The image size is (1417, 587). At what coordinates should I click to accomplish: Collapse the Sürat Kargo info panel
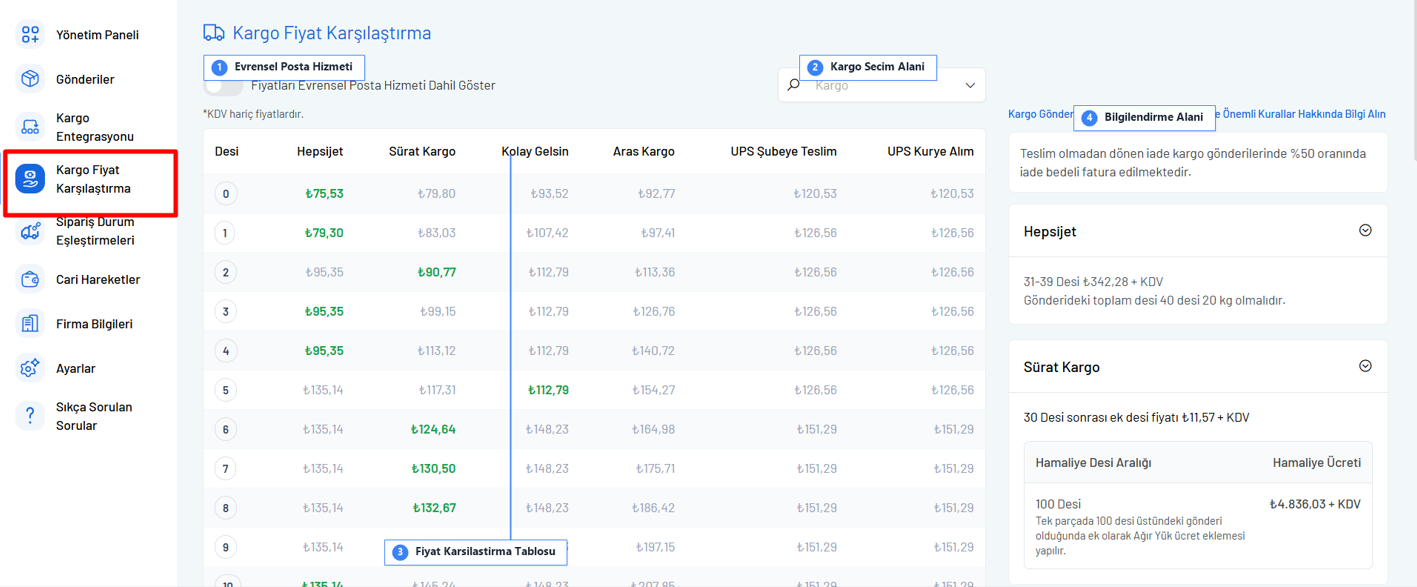click(1365, 366)
